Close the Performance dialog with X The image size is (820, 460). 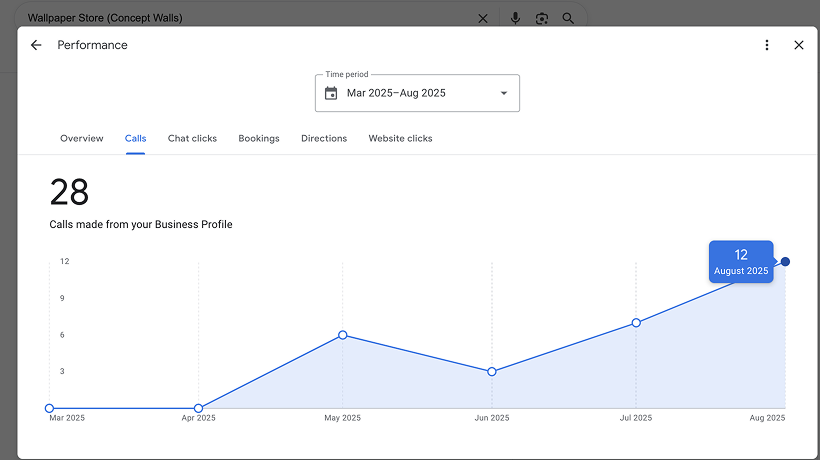pos(799,45)
